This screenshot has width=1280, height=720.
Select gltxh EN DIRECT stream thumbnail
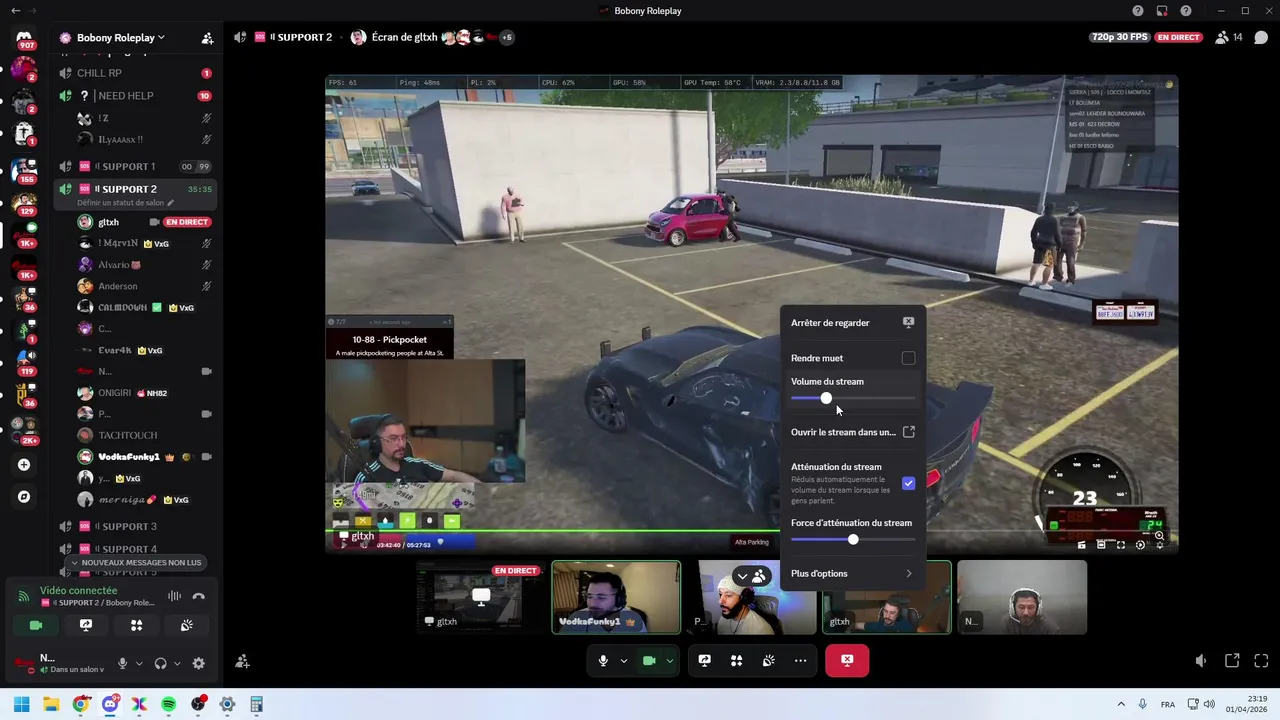point(480,597)
